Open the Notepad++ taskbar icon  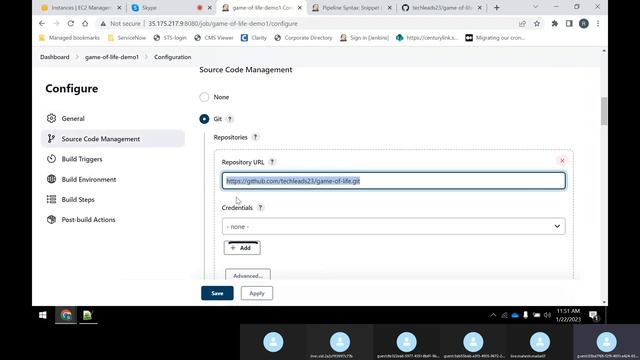pyautogui.click(x=87, y=315)
